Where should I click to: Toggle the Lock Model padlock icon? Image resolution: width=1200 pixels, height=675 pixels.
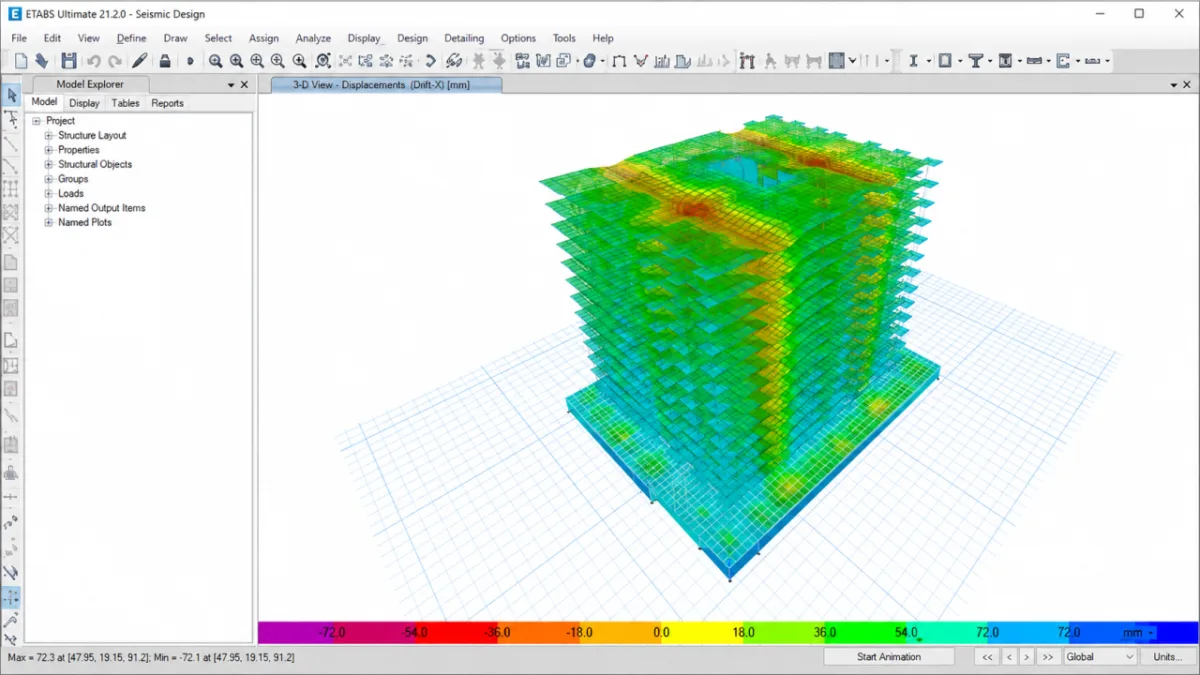point(165,61)
